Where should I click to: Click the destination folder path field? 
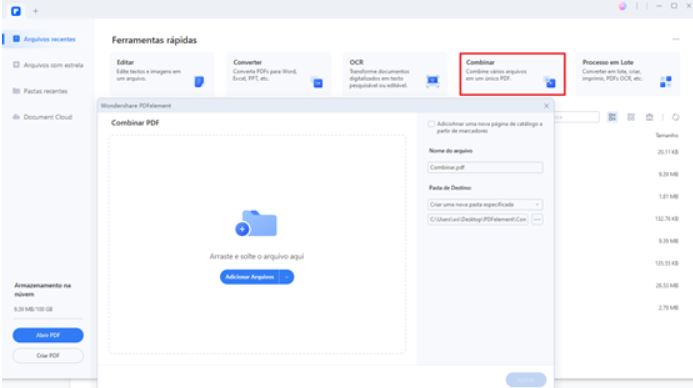pyautogui.click(x=478, y=219)
